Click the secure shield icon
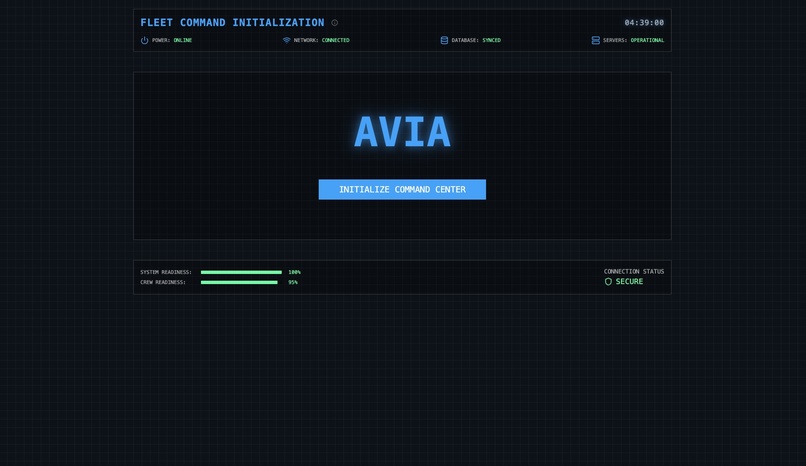Viewport: 806px width, 466px height. tap(608, 282)
